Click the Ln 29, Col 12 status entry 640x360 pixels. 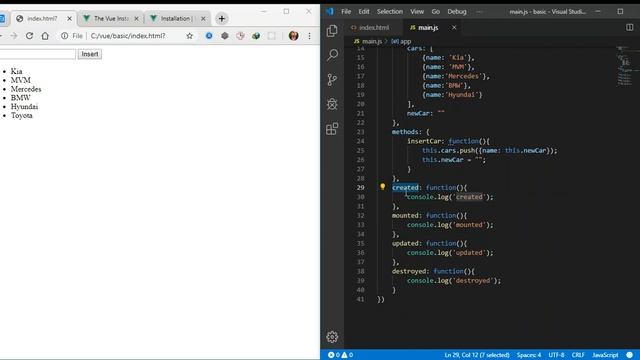coord(477,355)
